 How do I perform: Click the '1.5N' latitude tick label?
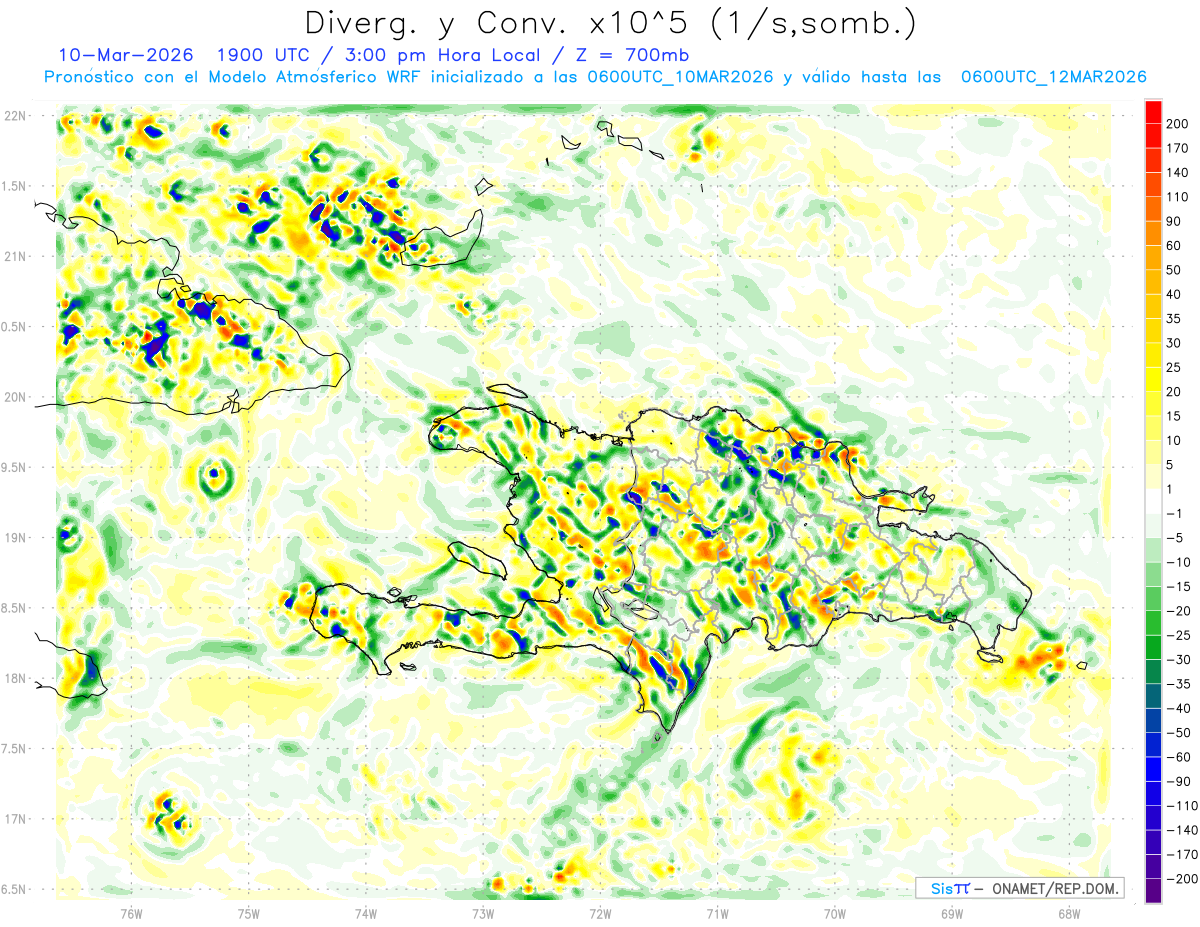[x=14, y=186]
